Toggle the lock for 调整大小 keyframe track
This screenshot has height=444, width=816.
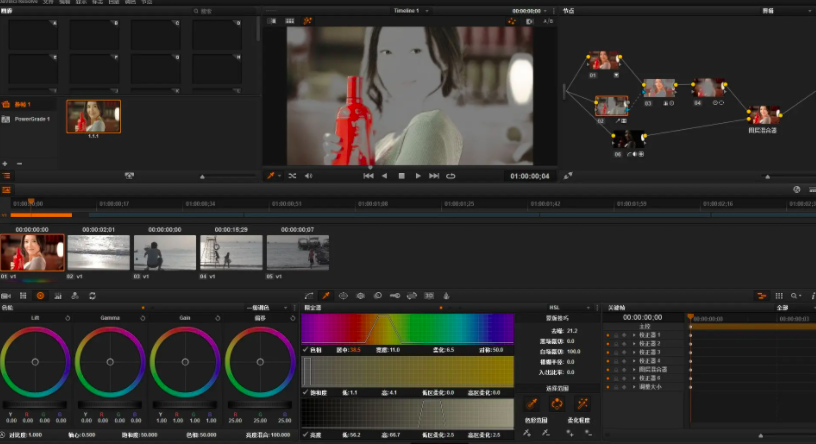click(x=616, y=387)
